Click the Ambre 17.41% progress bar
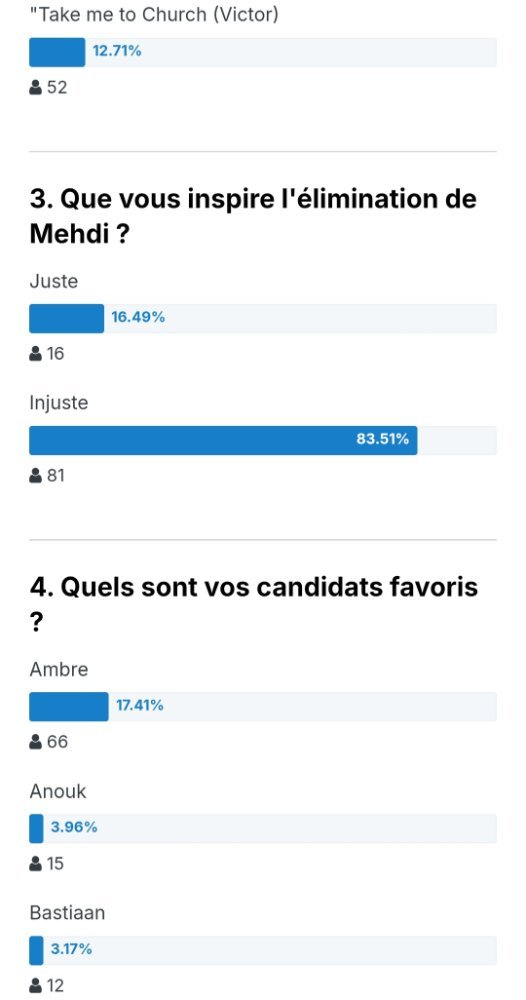The height and width of the screenshot is (1000, 526). coord(263,707)
